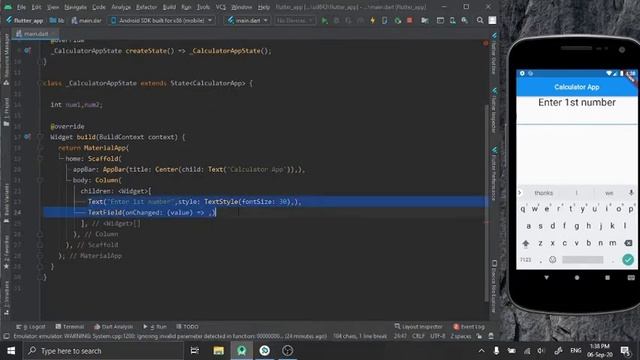Open Favorites tool window star icon
The height and width of the screenshot is (360, 640).
pyautogui.click(x=6, y=252)
